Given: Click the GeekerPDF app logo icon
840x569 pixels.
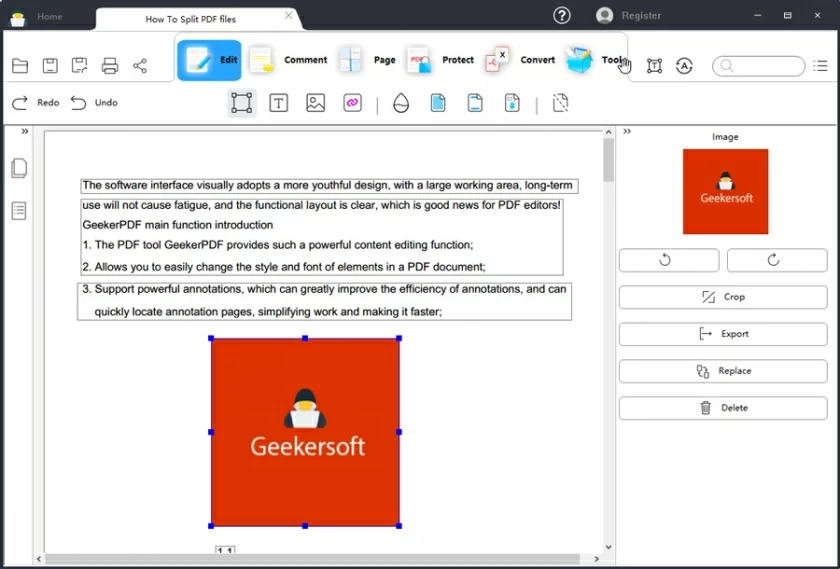Looking at the screenshot, I should (x=18, y=19).
